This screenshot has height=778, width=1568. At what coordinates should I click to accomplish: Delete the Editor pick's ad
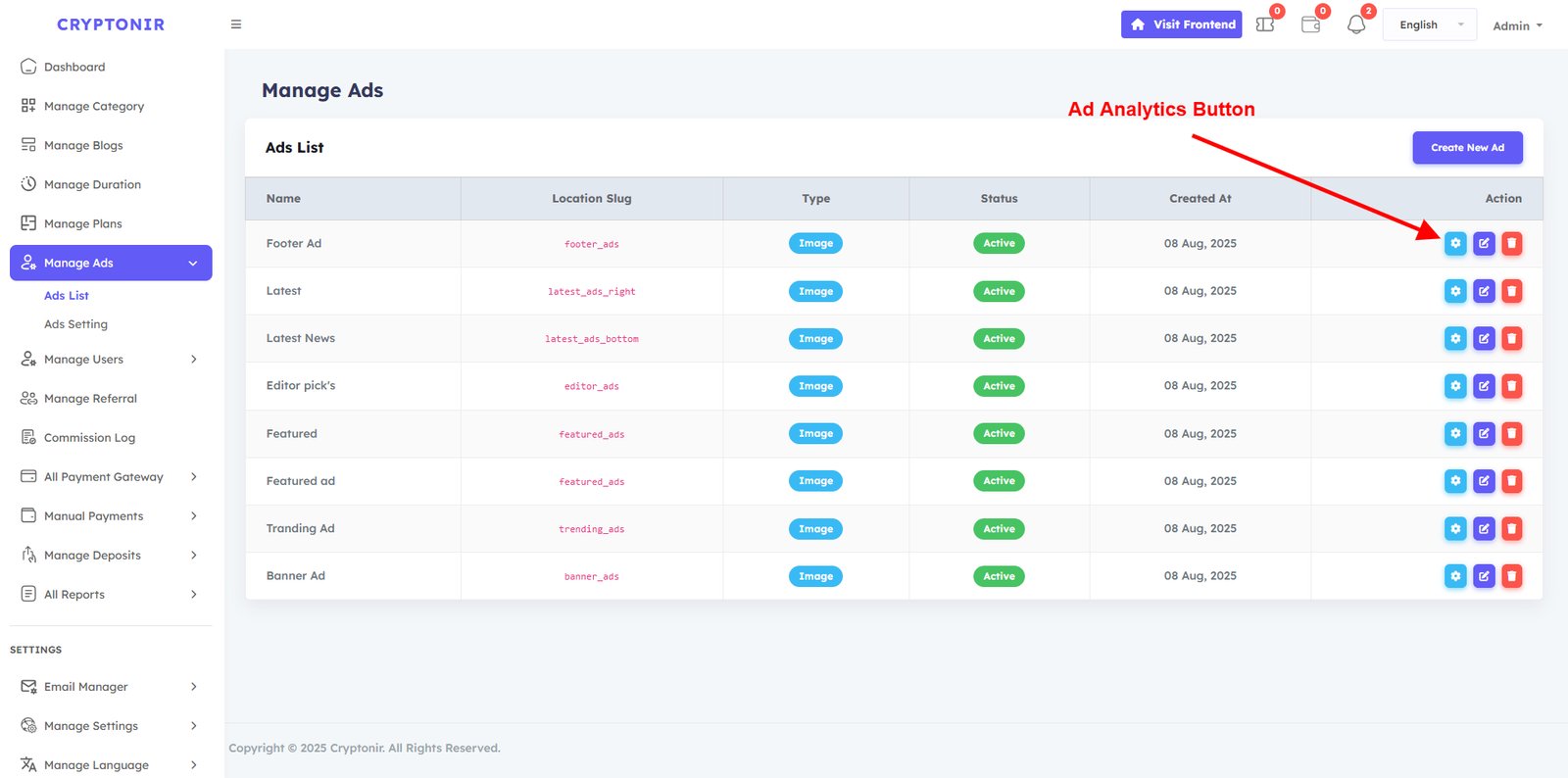click(1512, 386)
